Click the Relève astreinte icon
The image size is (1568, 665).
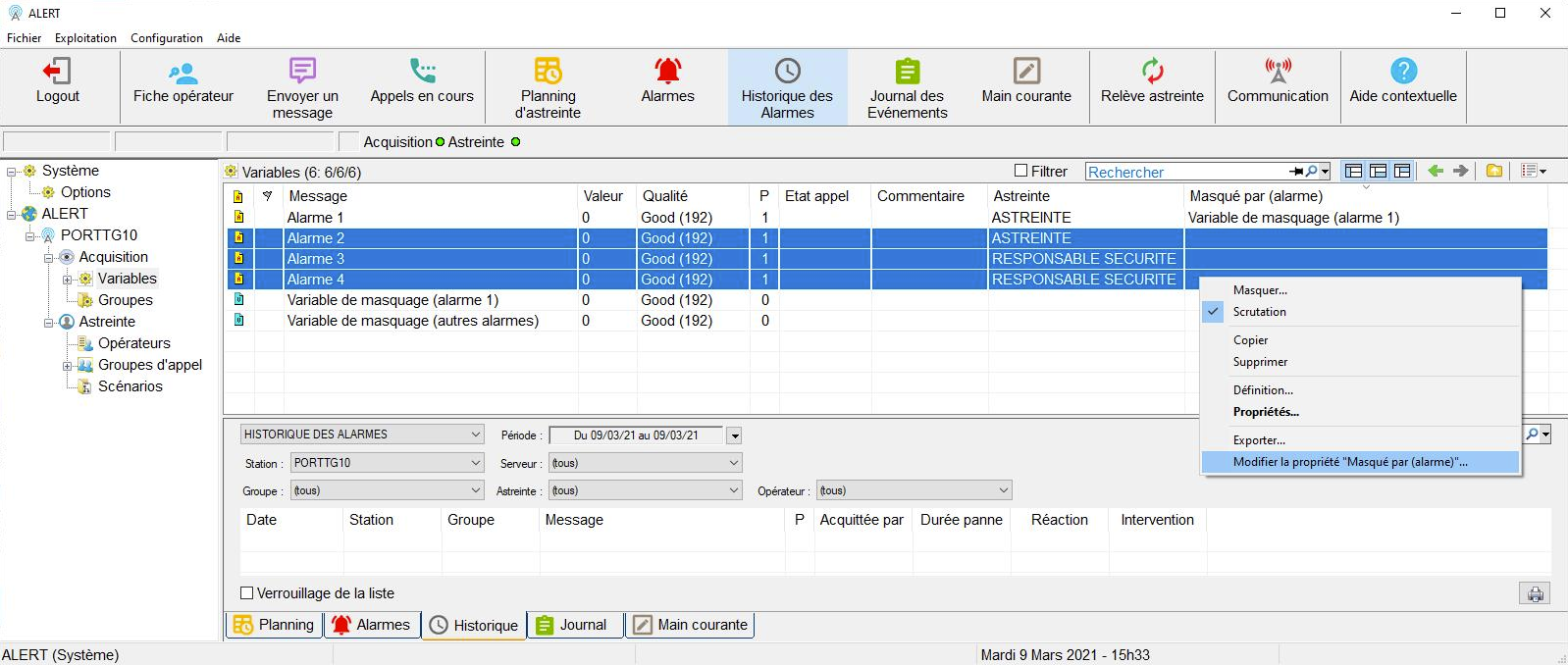coord(1152,72)
